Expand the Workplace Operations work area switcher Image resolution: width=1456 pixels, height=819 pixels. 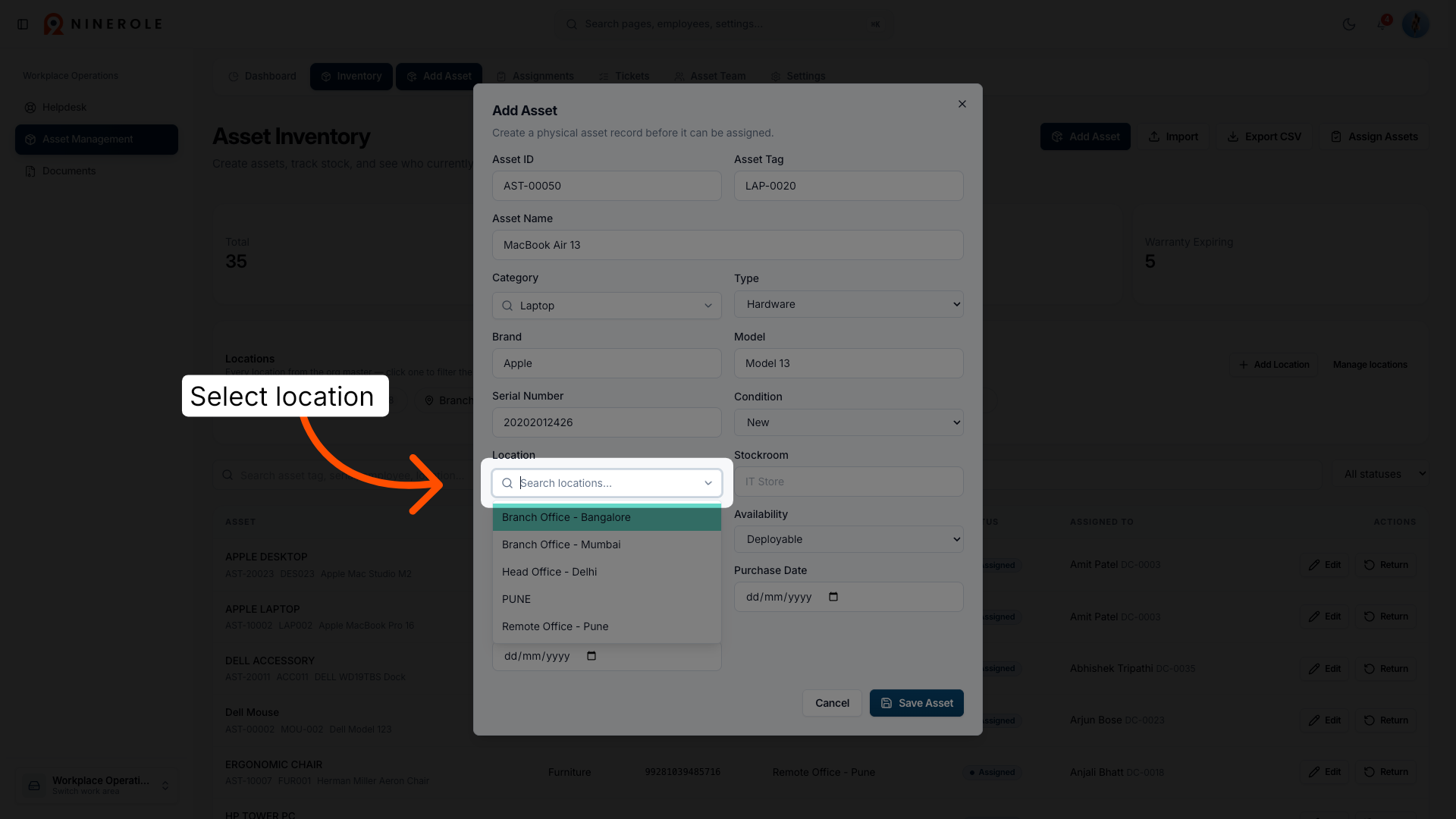(97, 785)
